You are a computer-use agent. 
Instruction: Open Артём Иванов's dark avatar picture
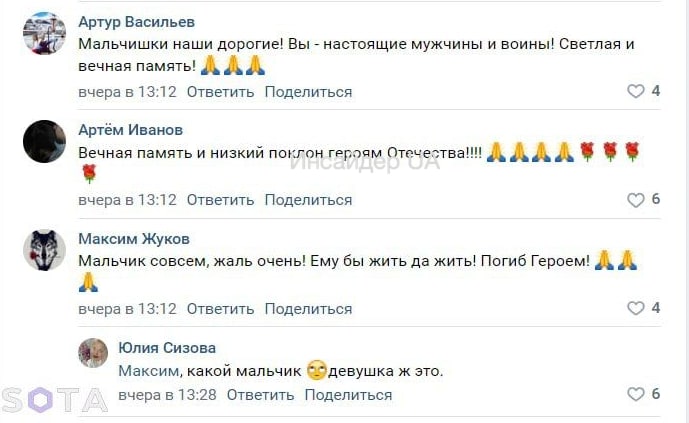(x=44, y=143)
